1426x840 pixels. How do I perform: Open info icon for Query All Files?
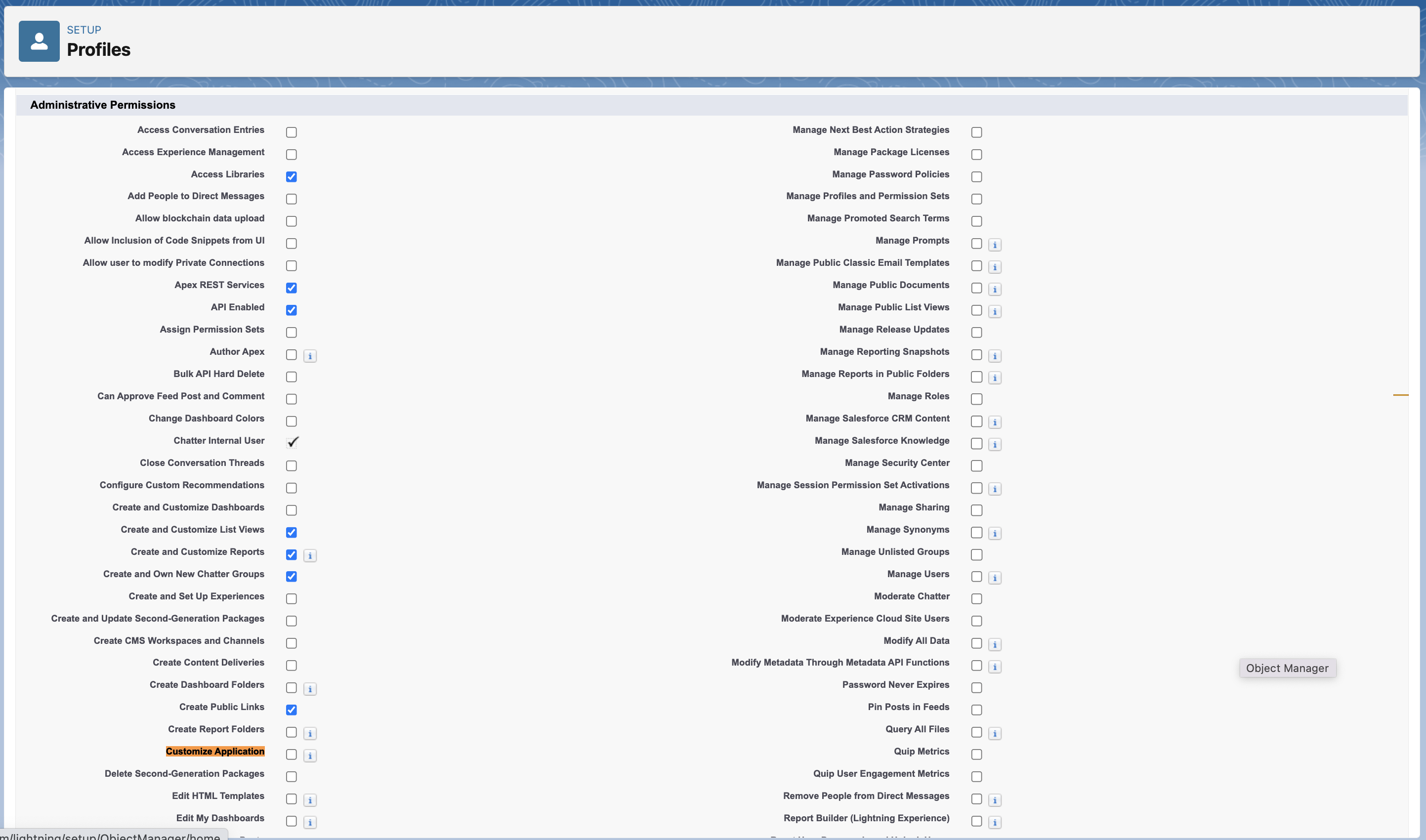tap(995, 734)
